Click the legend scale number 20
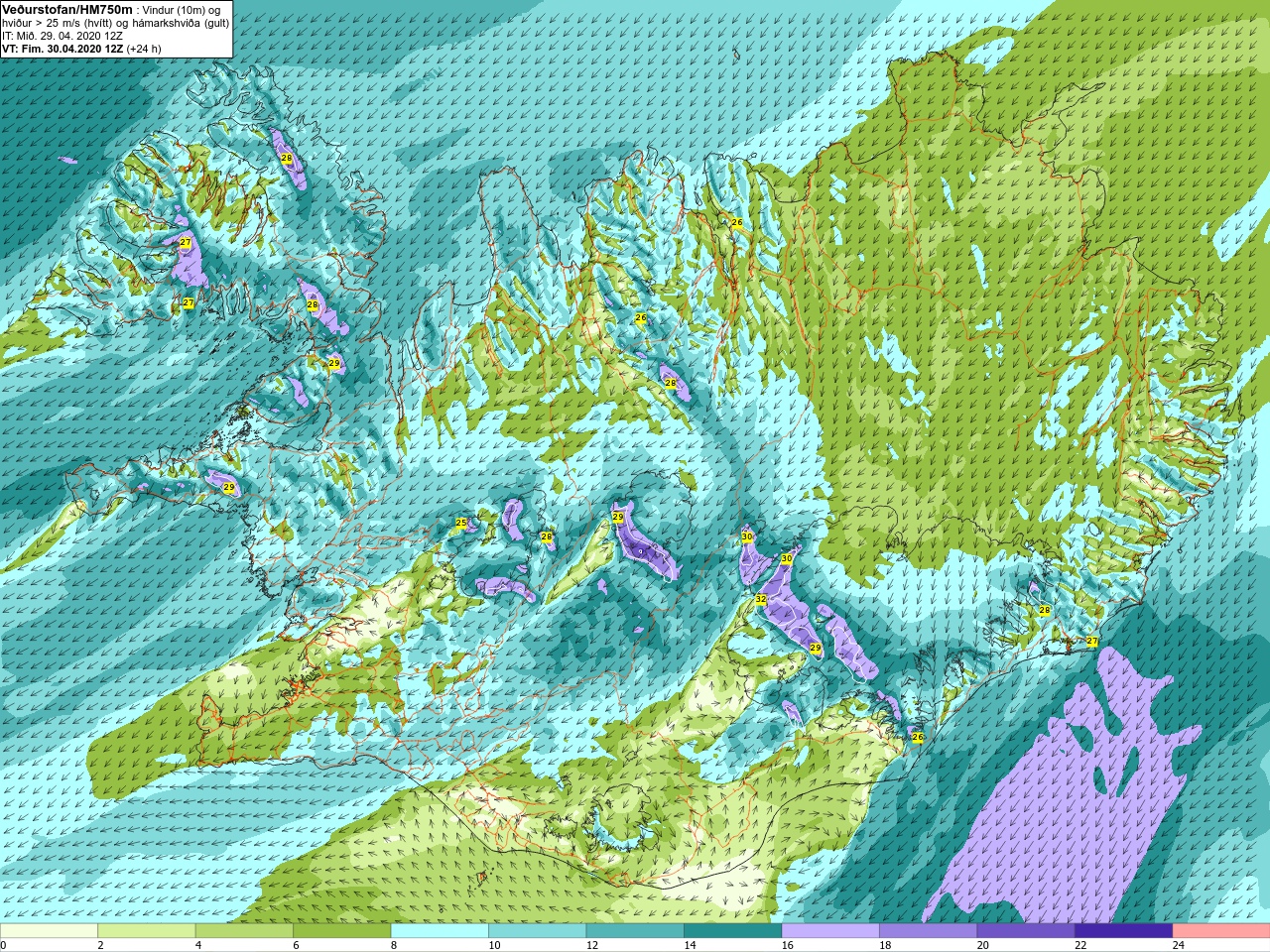1270x952 pixels. [982, 945]
